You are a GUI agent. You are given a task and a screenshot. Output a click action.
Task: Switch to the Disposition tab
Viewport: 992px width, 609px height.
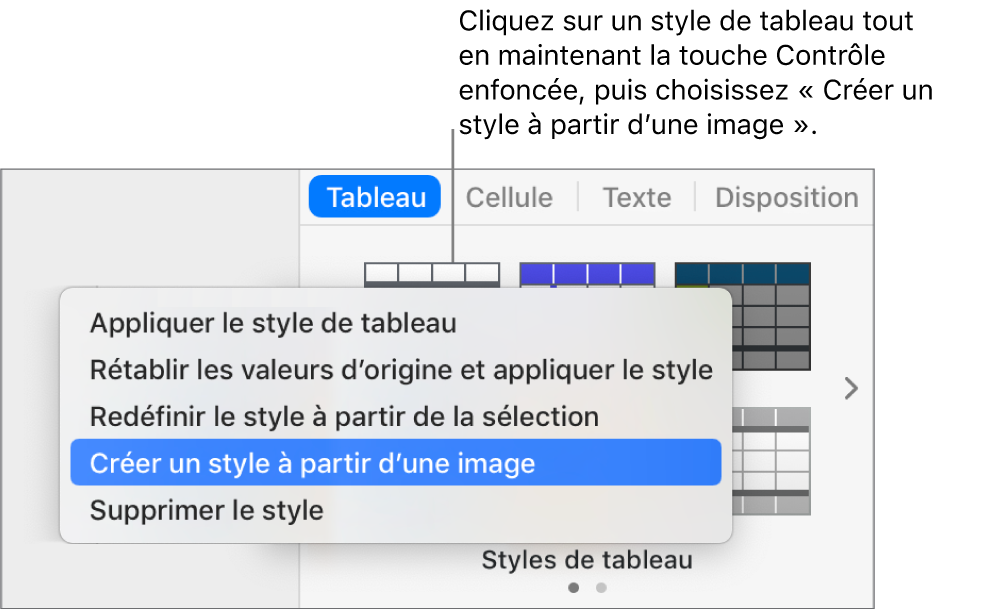(x=786, y=198)
